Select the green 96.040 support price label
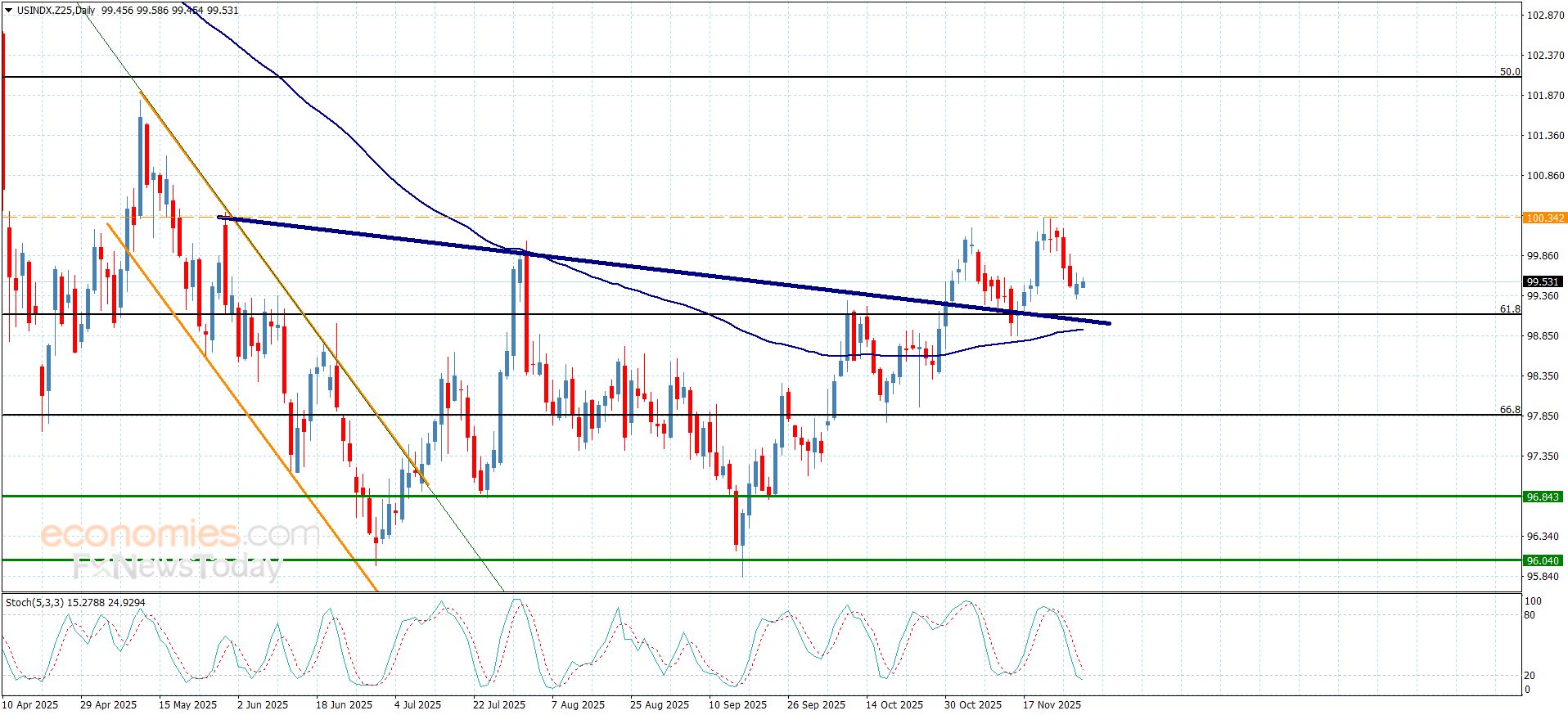1568x715 pixels. click(1543, 560)
